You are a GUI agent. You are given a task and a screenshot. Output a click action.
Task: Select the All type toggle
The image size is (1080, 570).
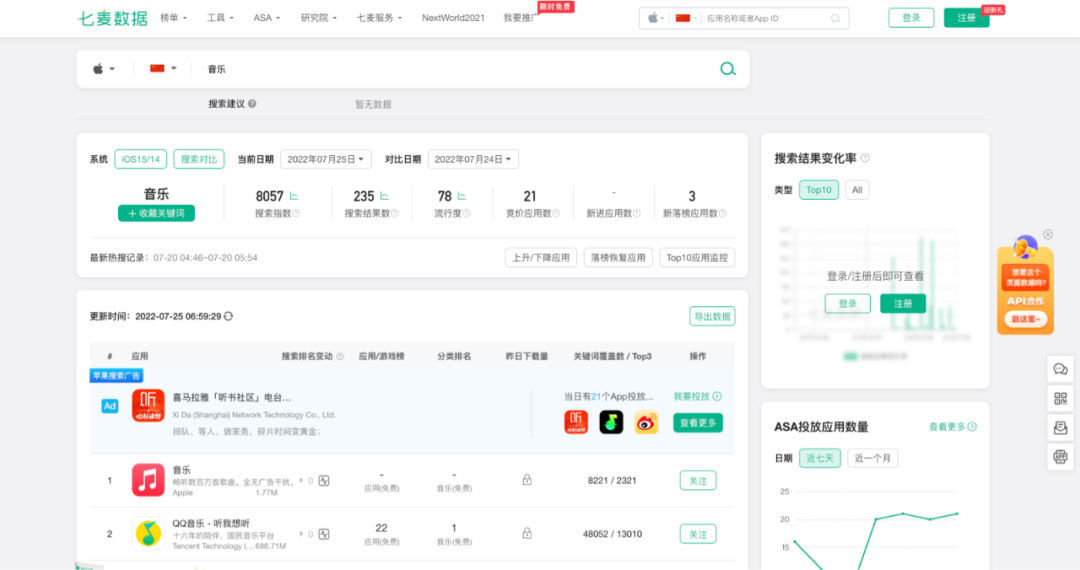857,190
